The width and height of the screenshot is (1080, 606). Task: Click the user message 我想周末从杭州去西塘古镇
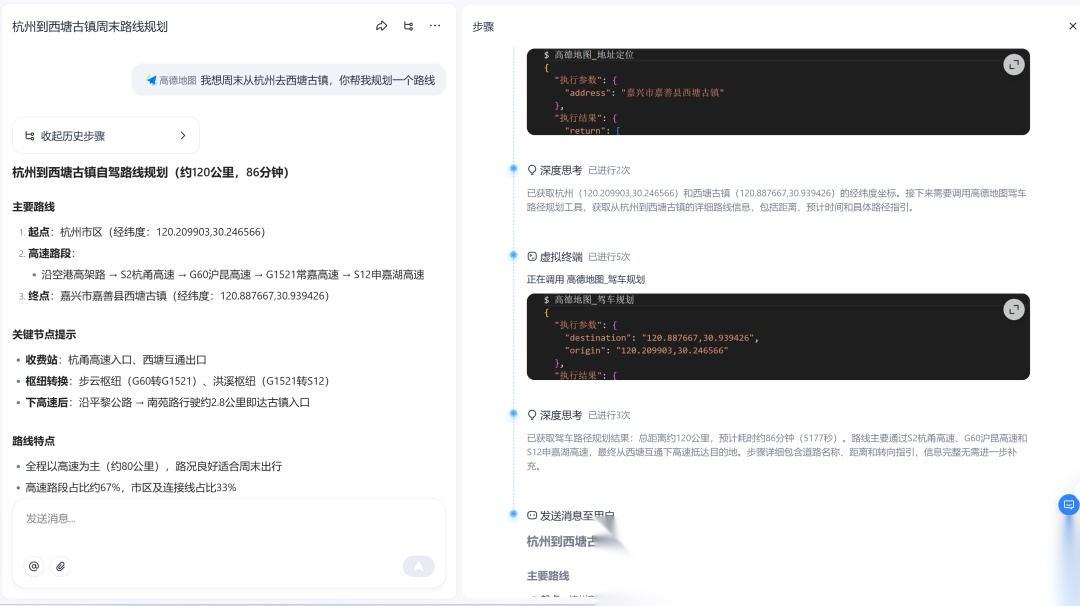pyautogui.click(x=318, y=81)
